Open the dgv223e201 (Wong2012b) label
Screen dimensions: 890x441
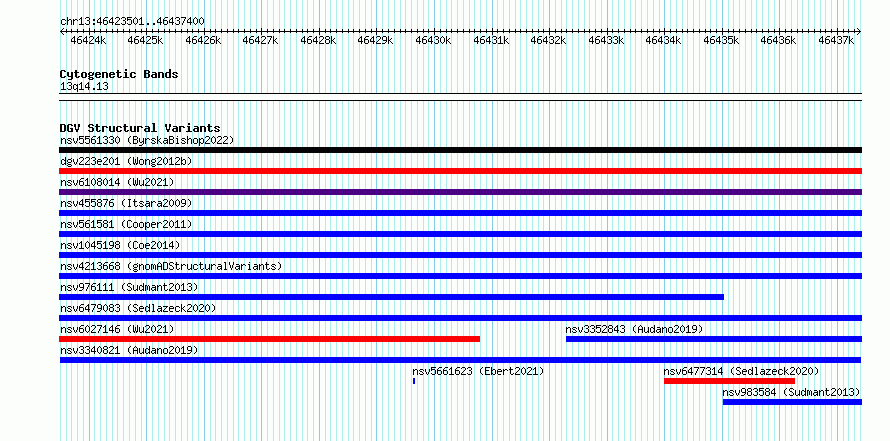coord(126,161)
